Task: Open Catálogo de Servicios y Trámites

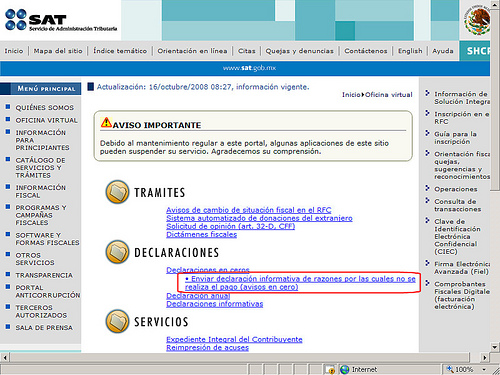Action: [40, 168]
